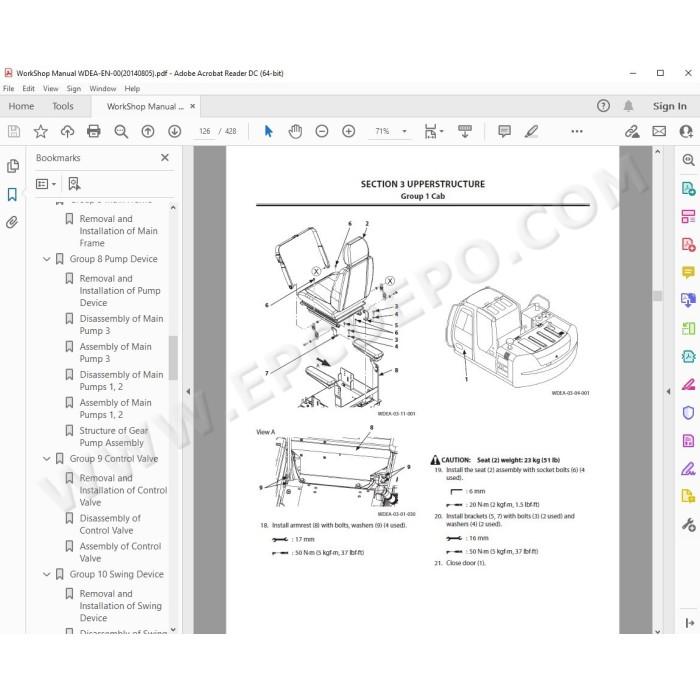Open the Window menu
The width and height of the screenshot is (700, 700).
103,88
